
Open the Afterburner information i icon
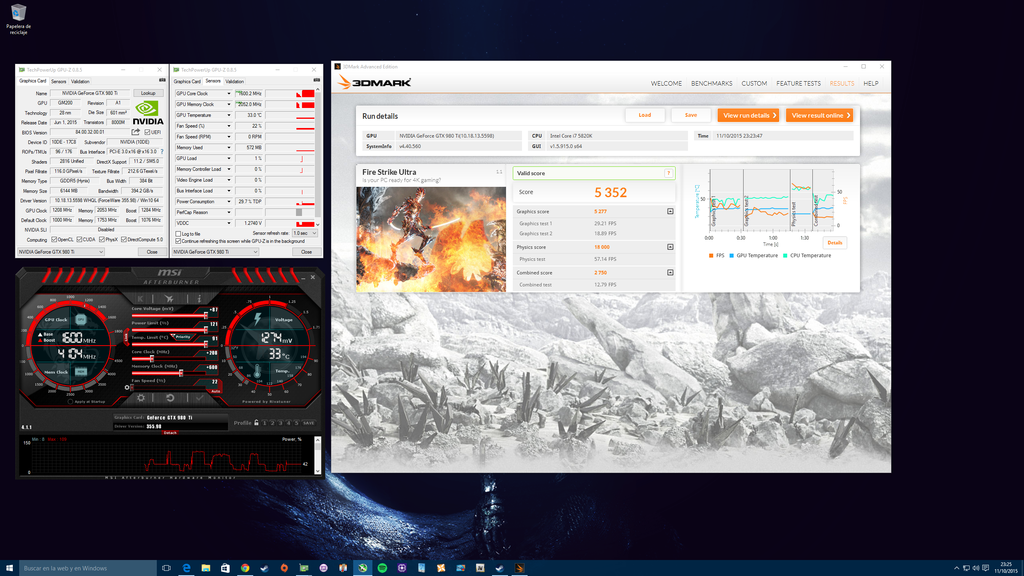click(199, 298)
